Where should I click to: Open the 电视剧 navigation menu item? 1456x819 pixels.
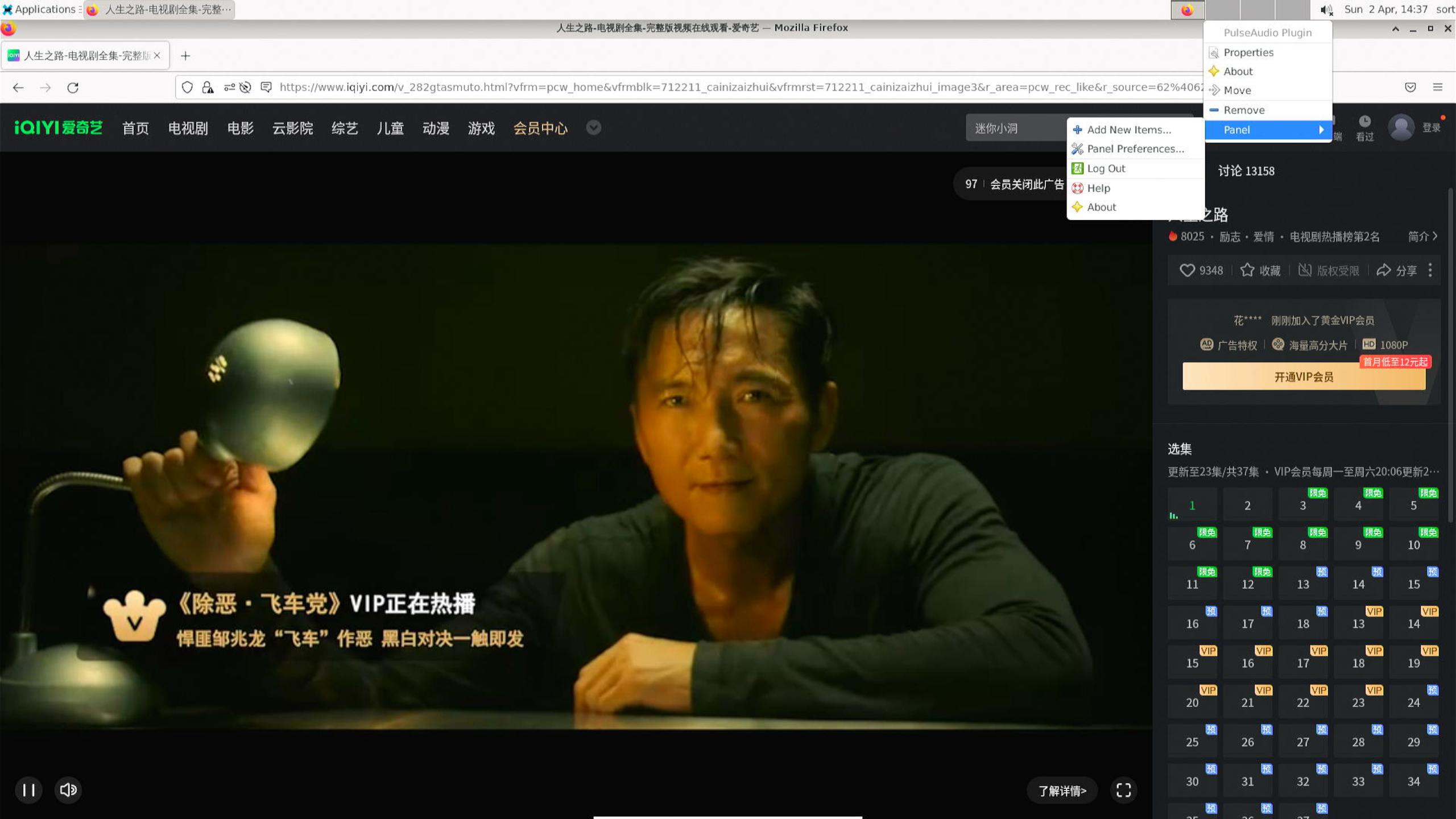tap(188, 128)
